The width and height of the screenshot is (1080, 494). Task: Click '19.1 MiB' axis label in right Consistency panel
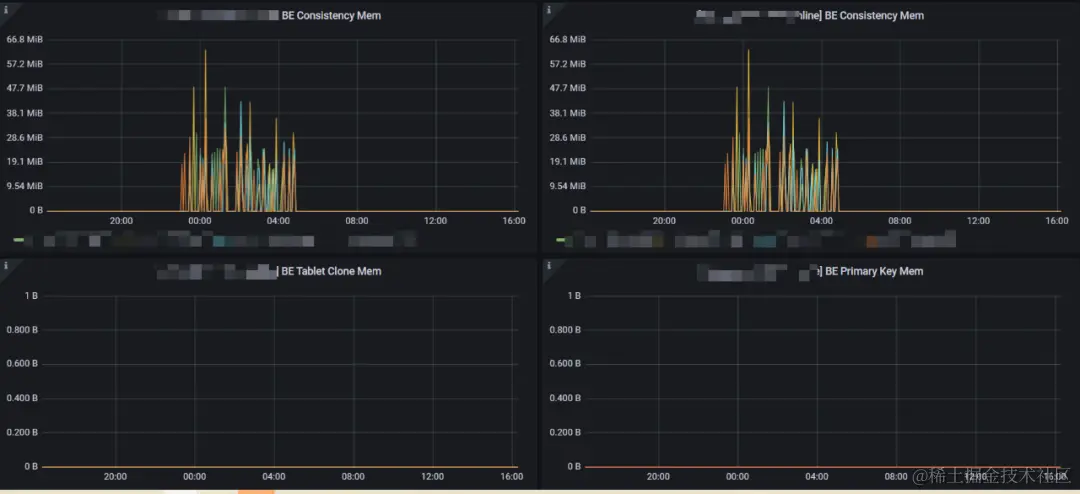(x=568, y=162)
